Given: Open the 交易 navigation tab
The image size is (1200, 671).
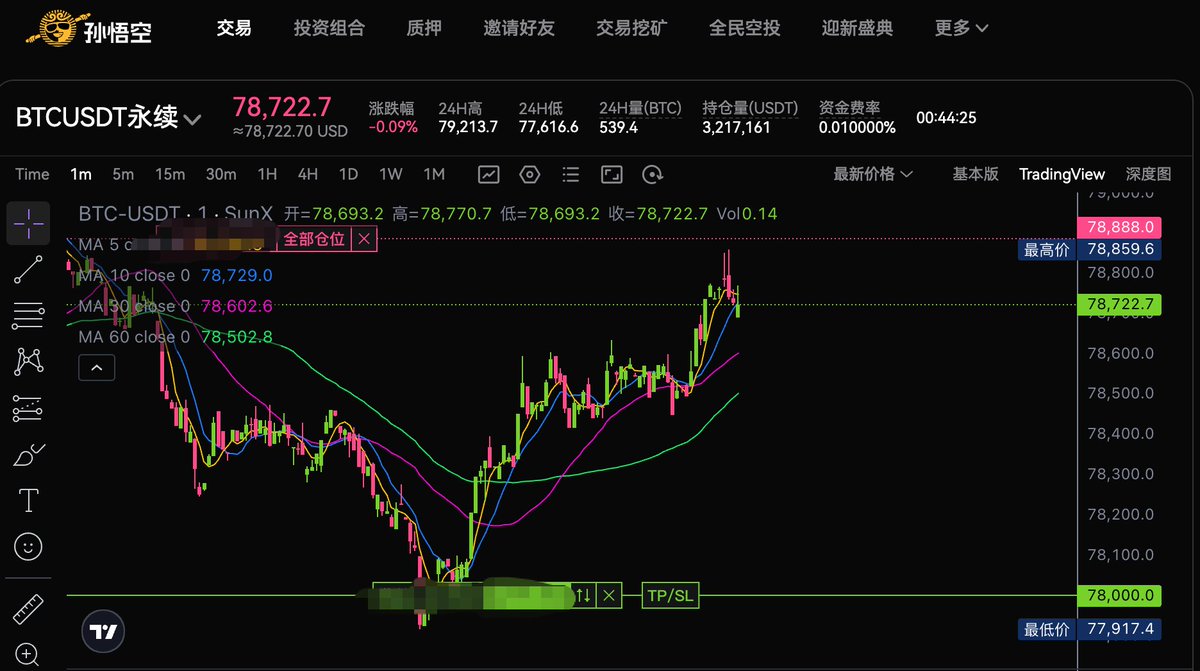Looking at the screenshot, I should coord(234,28).
